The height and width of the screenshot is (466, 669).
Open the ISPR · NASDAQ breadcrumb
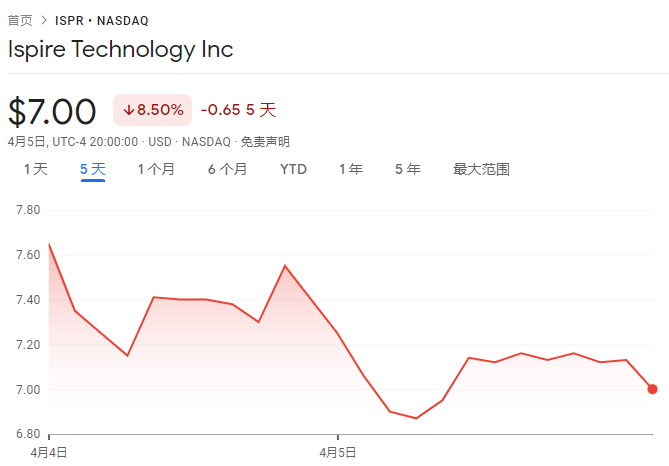102,20
